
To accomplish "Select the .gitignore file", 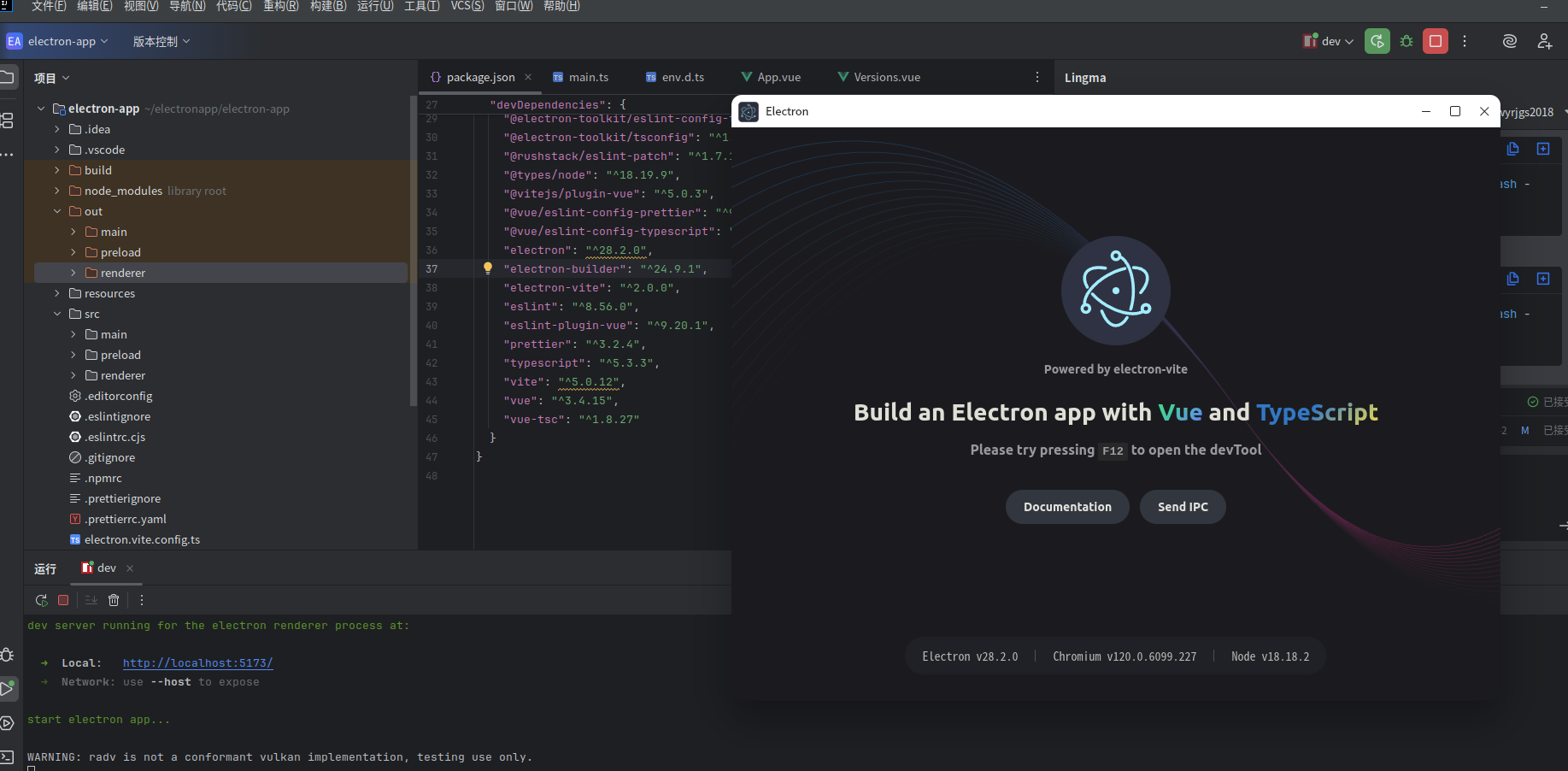I will [x=109, y=457].
